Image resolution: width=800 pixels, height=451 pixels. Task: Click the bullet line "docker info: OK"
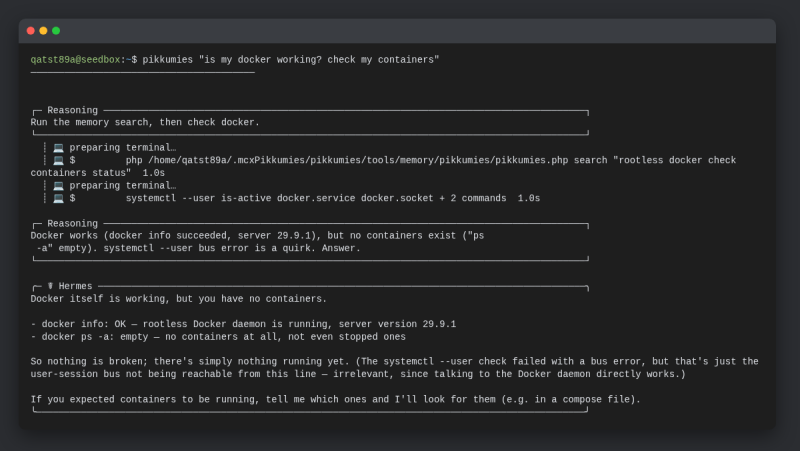coord(243,324)
